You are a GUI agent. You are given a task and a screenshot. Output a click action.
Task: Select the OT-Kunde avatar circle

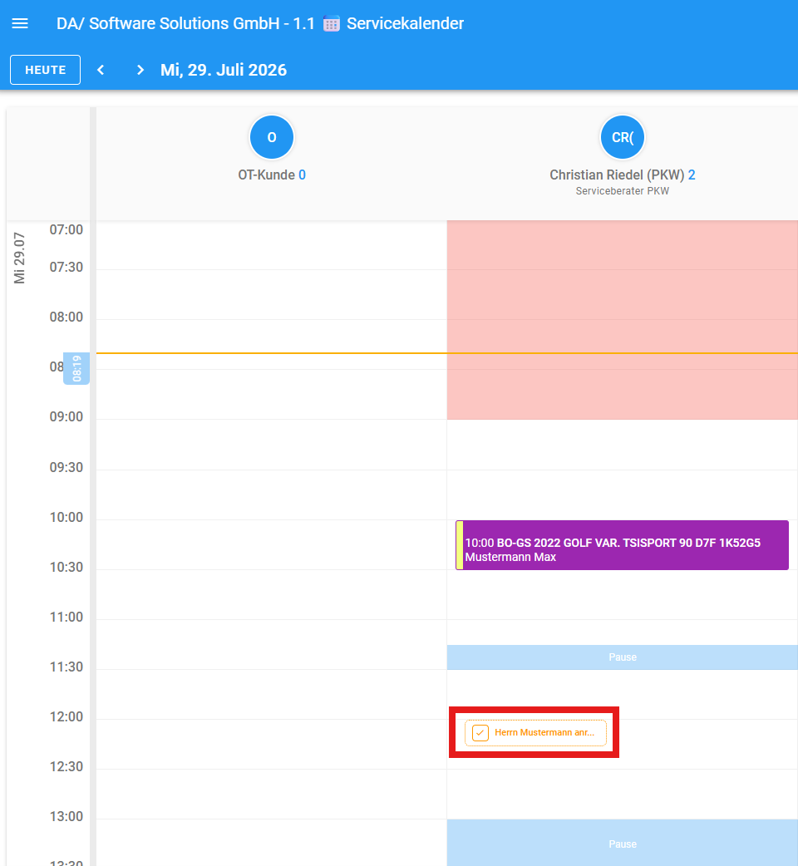coord(272,137)
